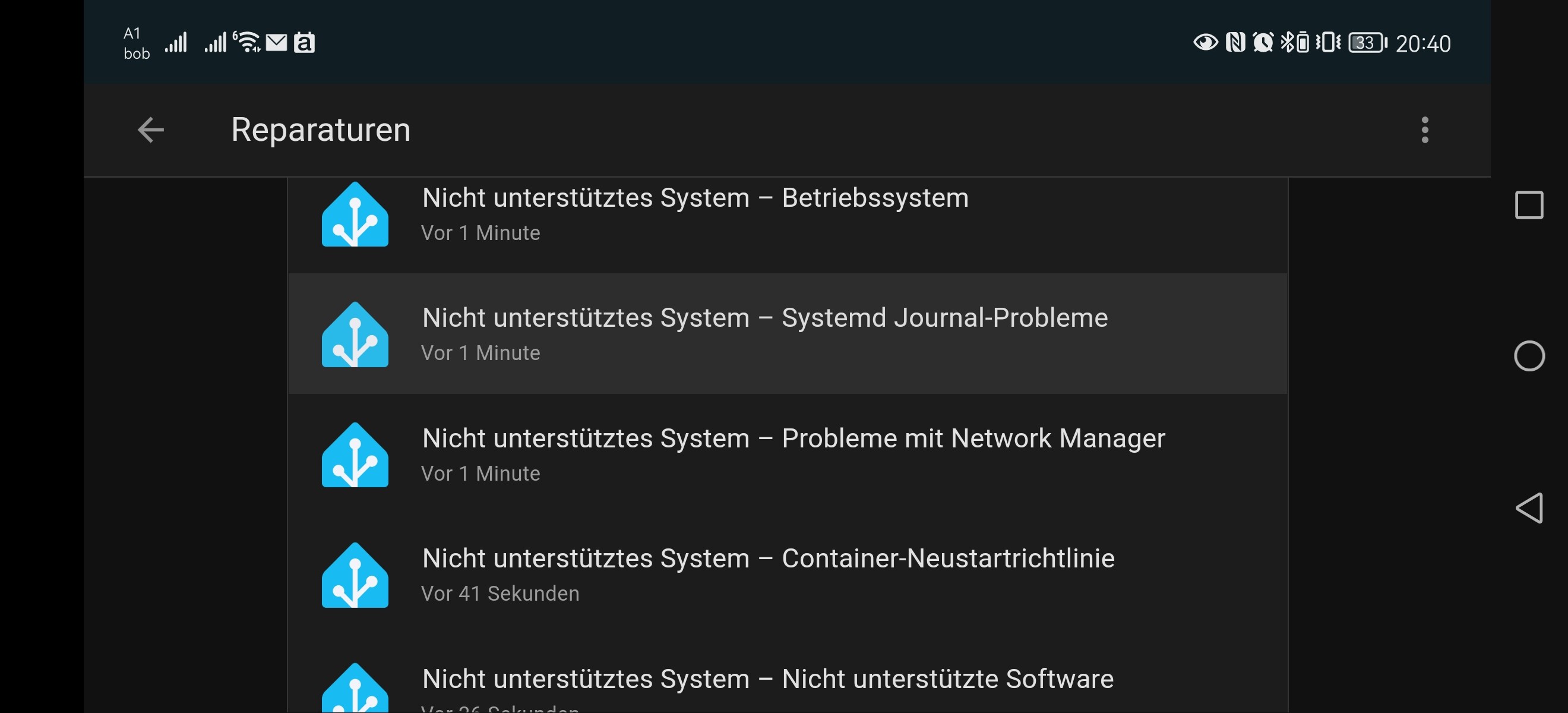Select Probleme mit Network Manager issue
The image size is (1568, 713).
pos(788,454)
